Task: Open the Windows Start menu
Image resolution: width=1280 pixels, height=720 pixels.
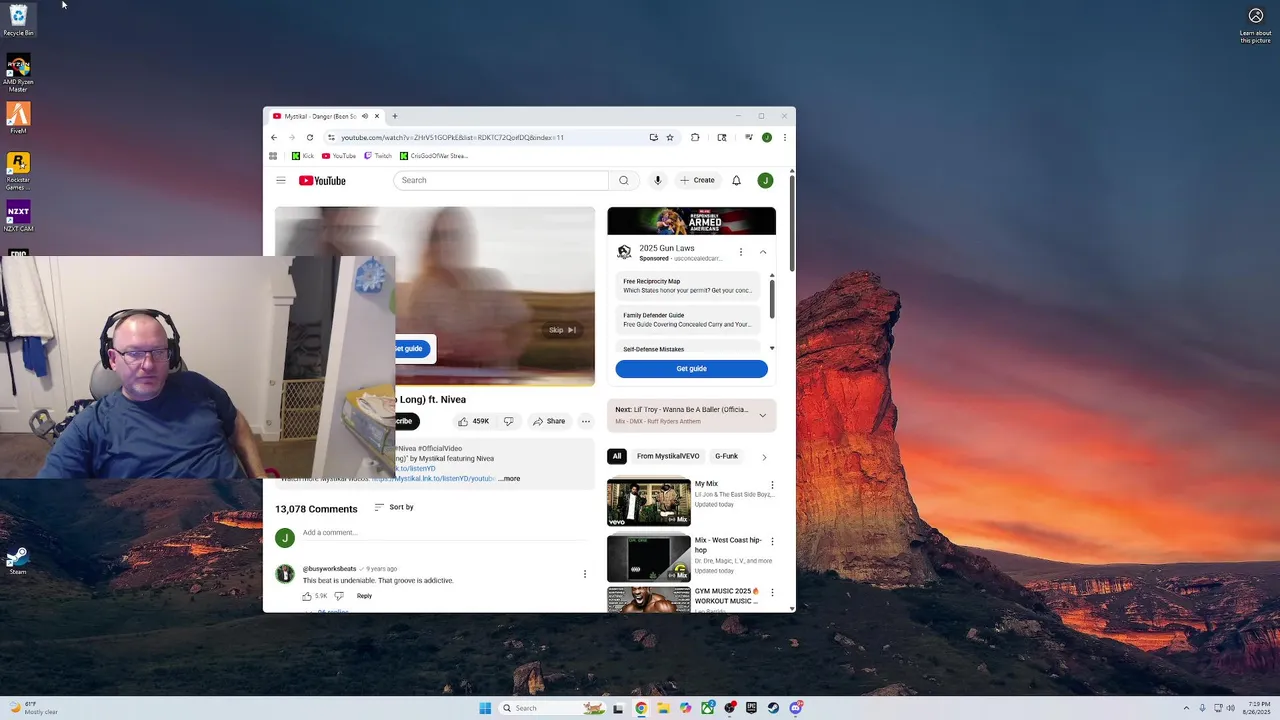Action: pos(485,708)
